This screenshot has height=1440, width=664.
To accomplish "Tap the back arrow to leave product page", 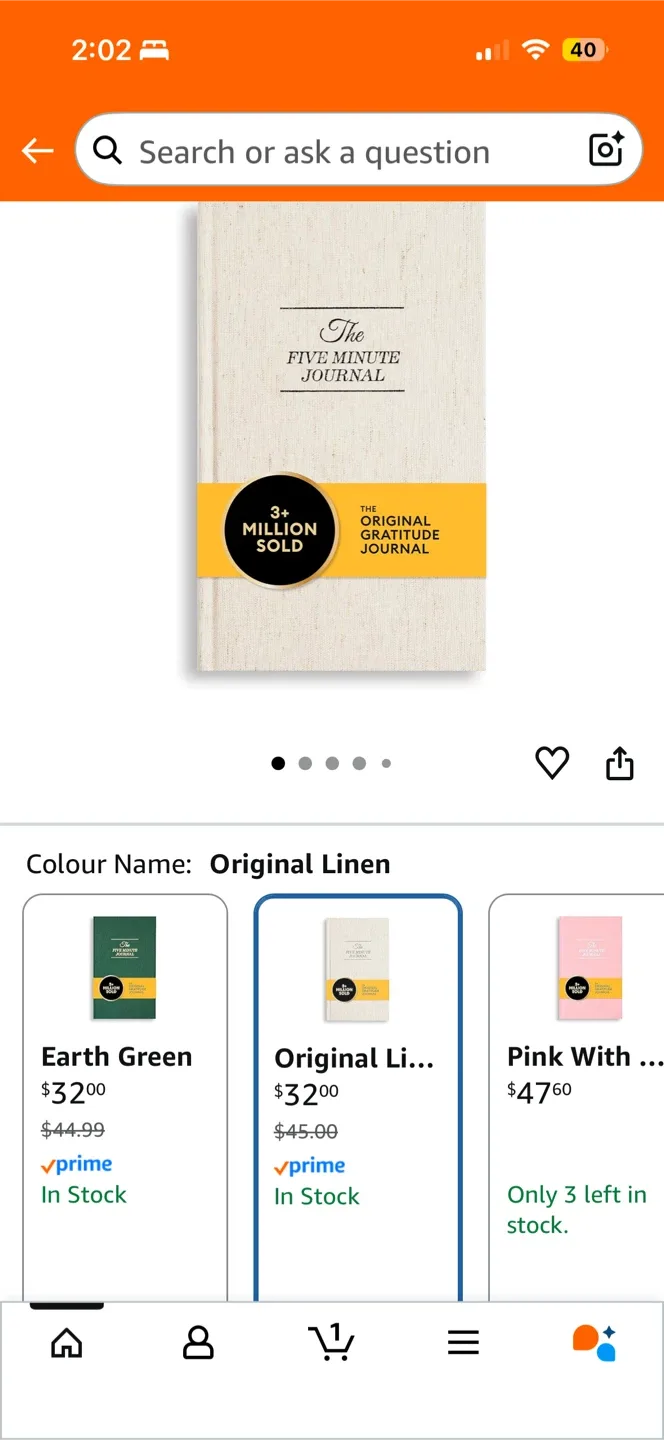I will (x=37, y=150).
